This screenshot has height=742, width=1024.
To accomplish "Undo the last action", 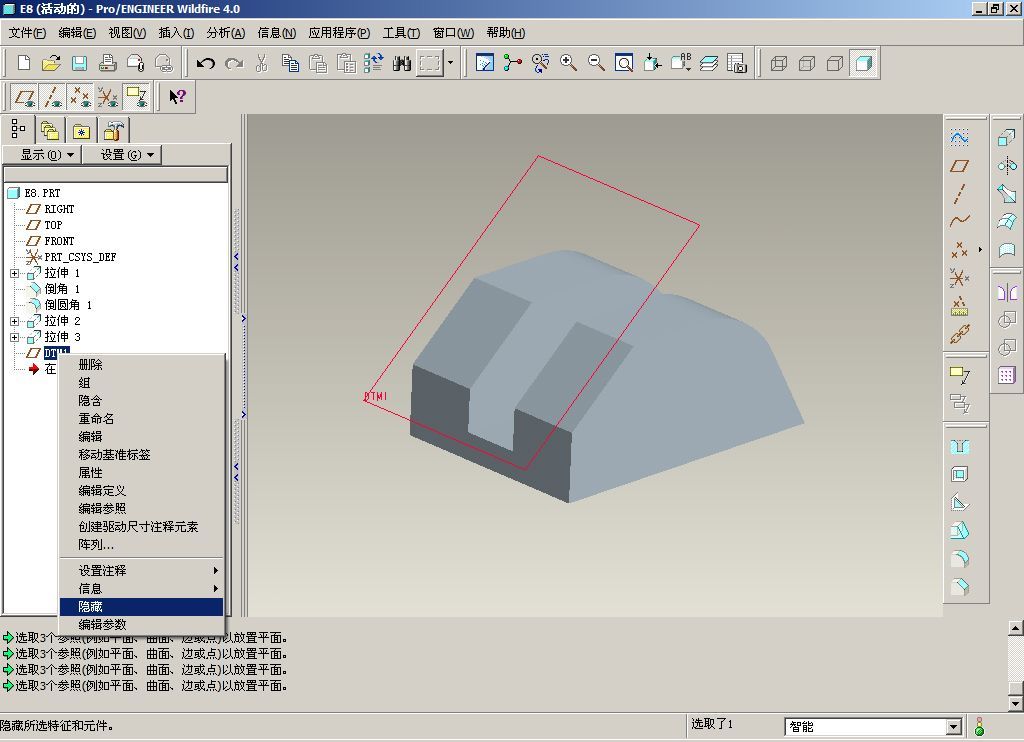I will (x=206, y=63).
